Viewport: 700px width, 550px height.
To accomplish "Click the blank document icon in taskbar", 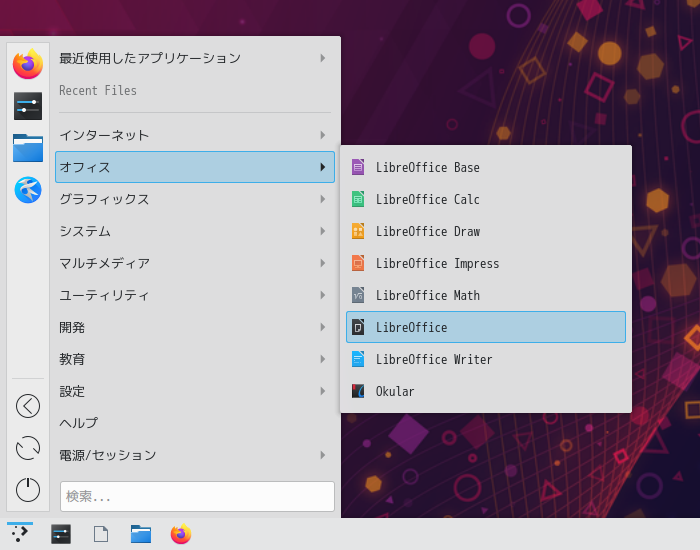I will 101,534.
